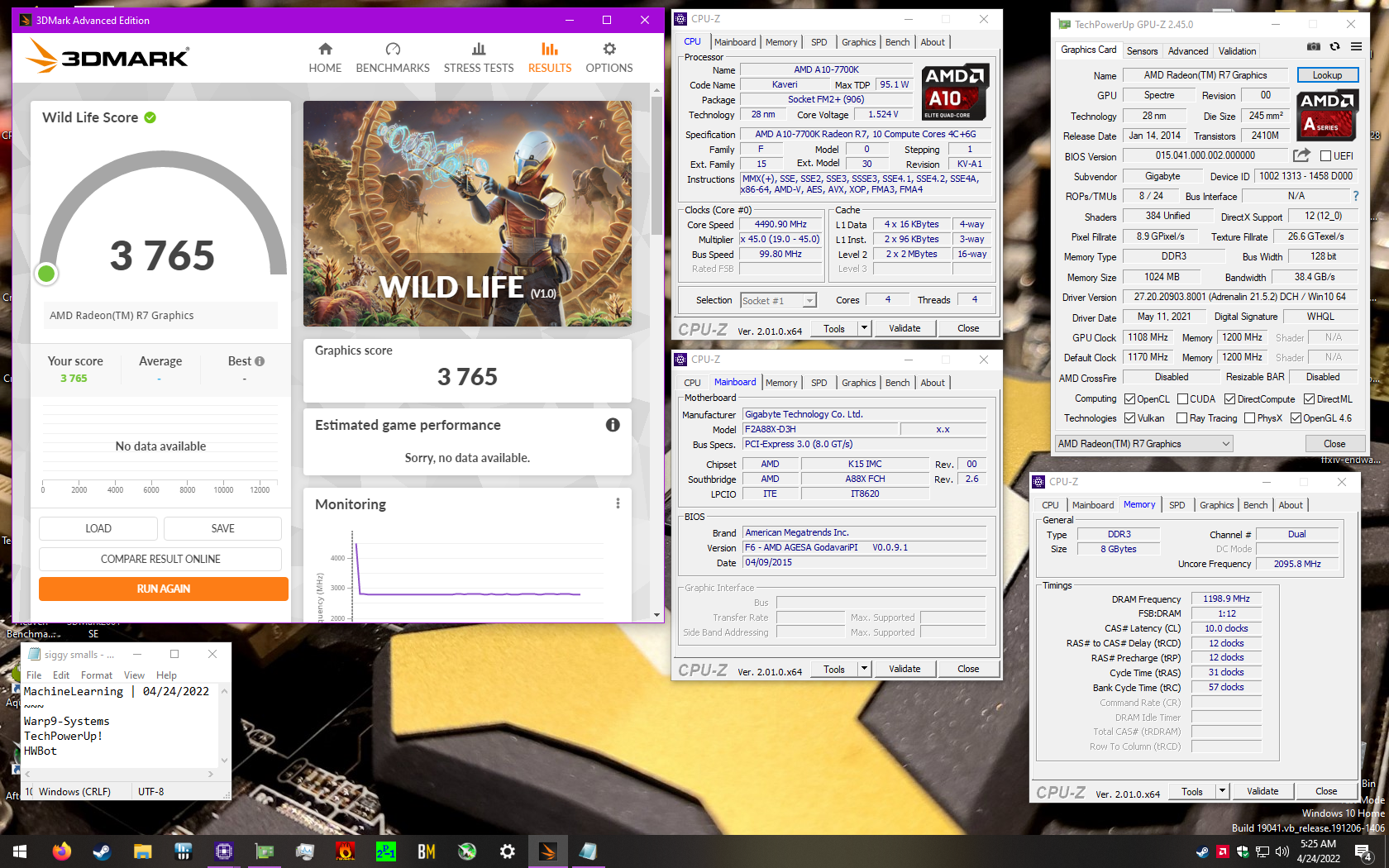Screen dimensions: 1389x868
Task: Click Close button in GPU-Z
Action: 1334,444
